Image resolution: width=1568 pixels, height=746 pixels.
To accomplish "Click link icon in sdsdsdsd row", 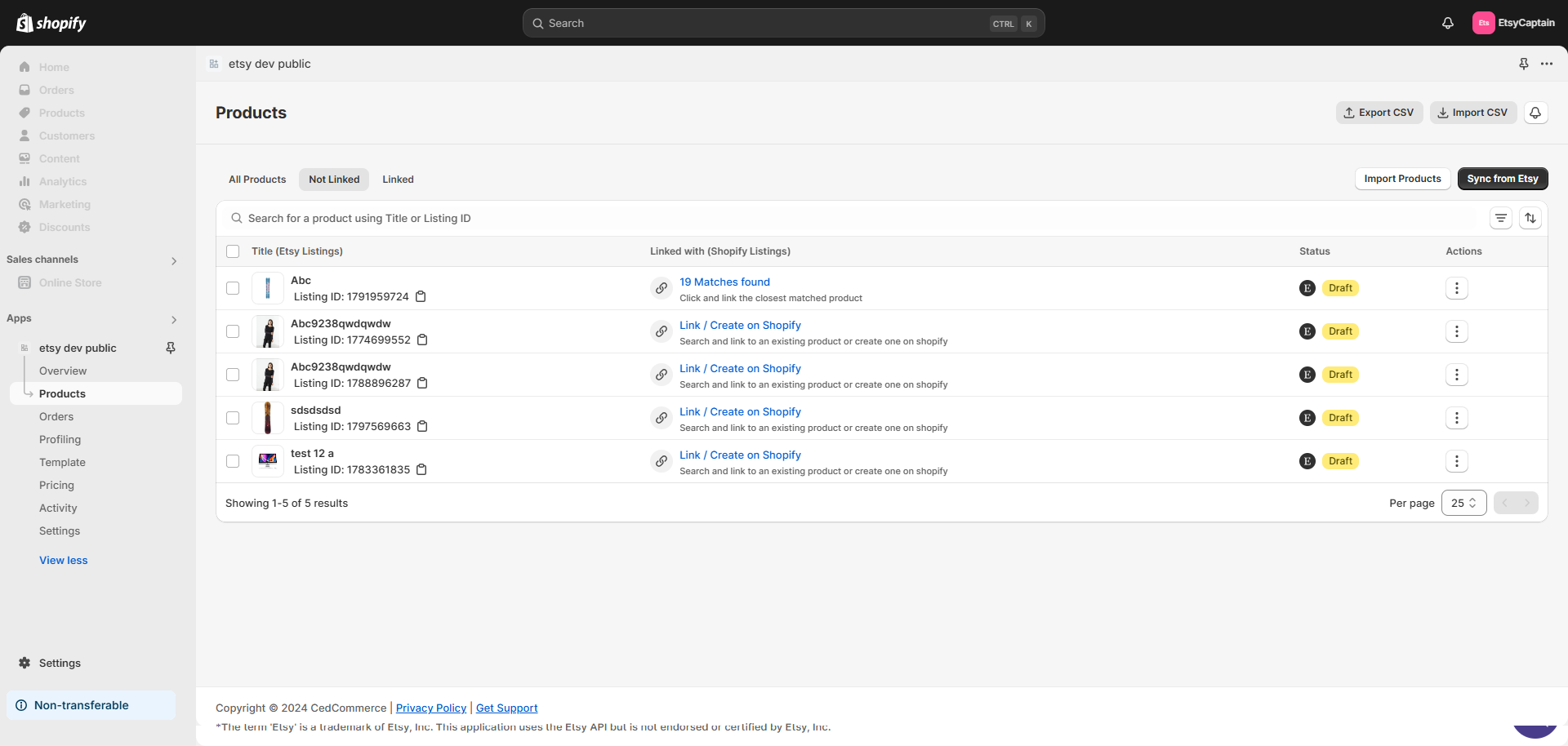I will 661,418.
